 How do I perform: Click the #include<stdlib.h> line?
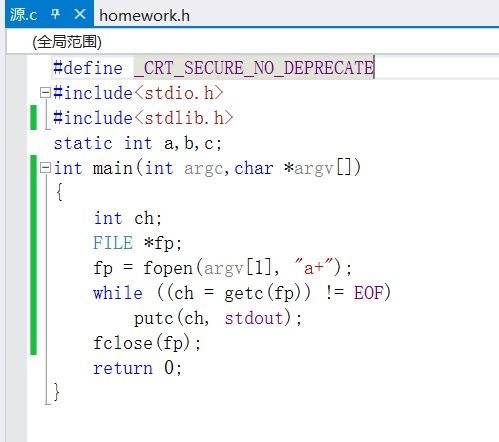click(x=143, y=118)
